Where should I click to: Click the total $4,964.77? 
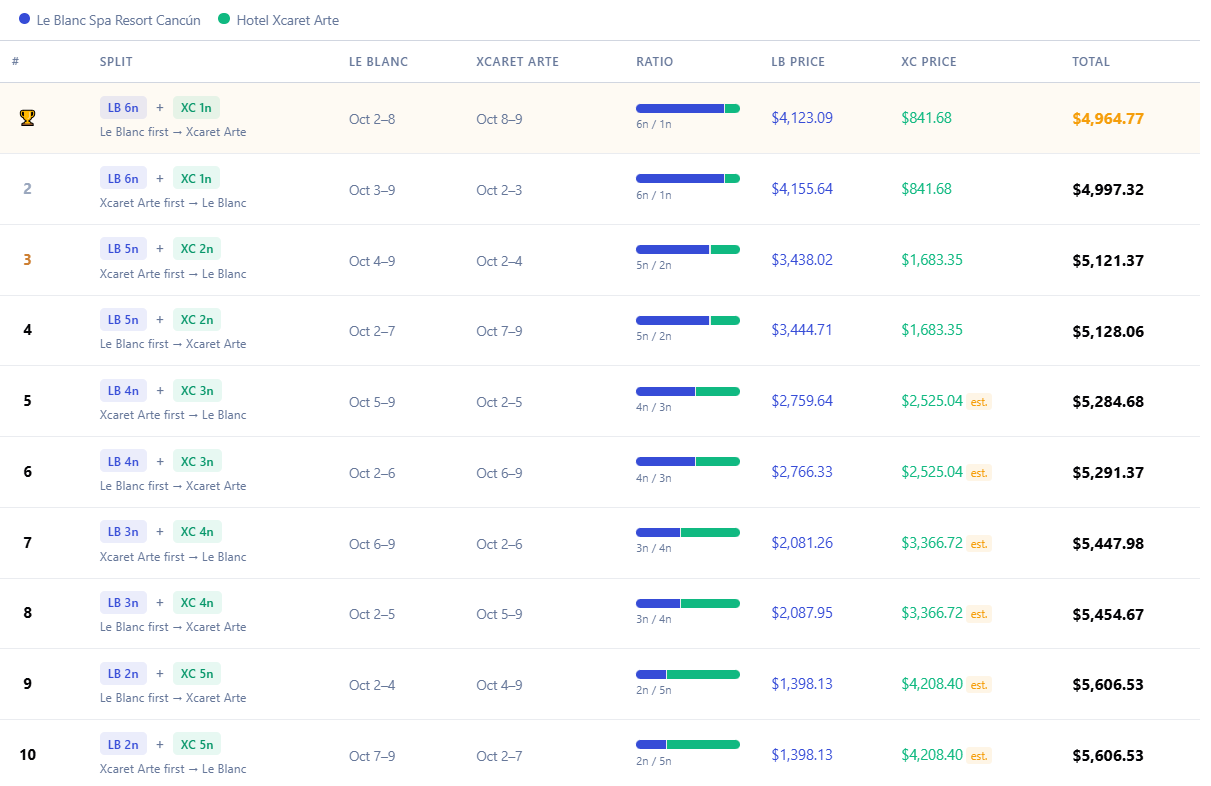coord(1108,119)
